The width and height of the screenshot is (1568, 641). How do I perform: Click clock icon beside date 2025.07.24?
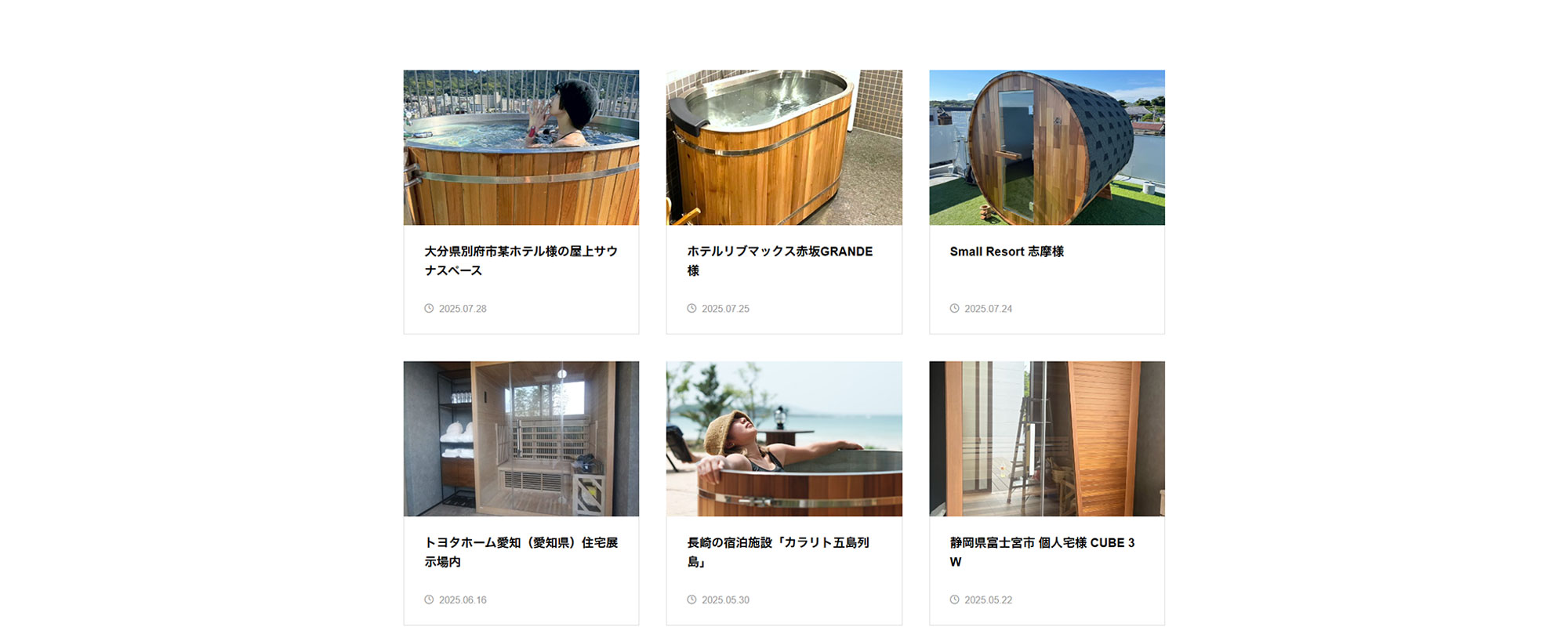954,309
